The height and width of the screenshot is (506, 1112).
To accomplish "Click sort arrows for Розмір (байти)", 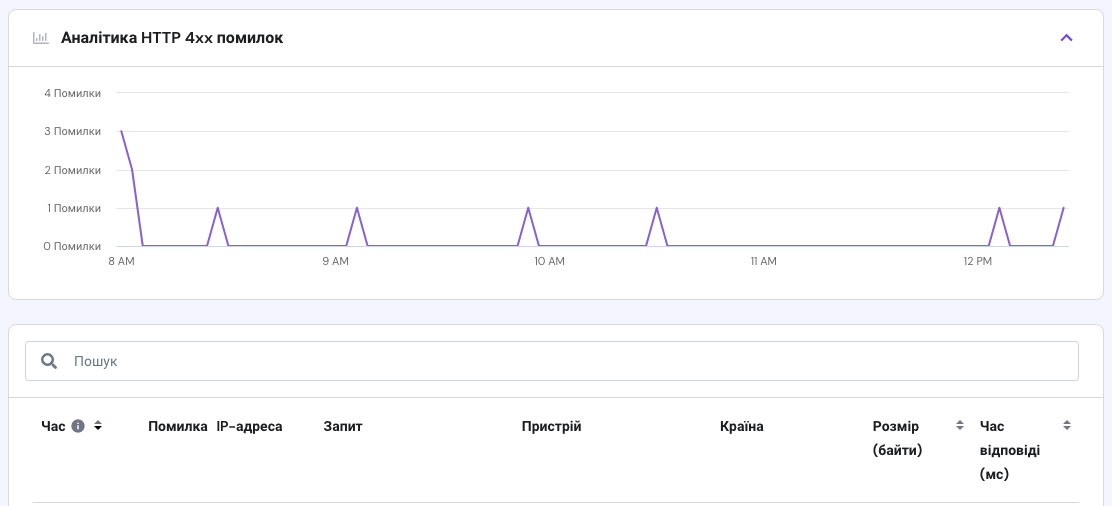I will pos(960,426).
